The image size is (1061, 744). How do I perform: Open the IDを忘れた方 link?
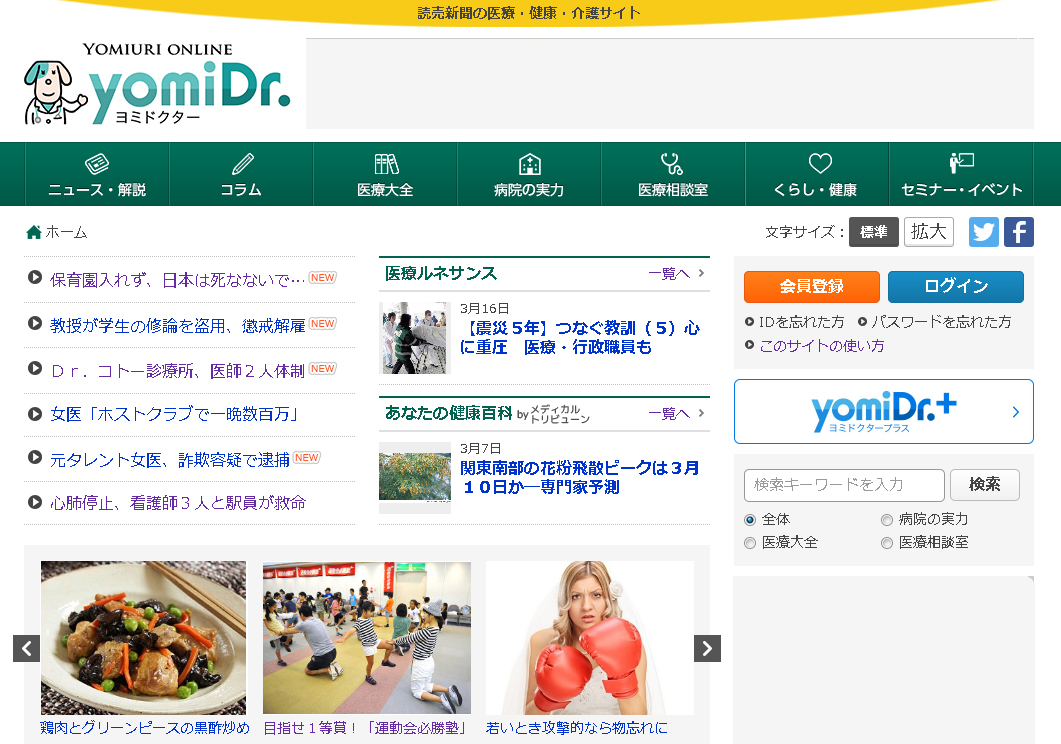coord(801,322)
